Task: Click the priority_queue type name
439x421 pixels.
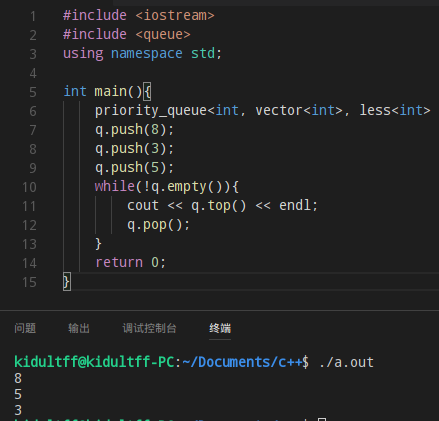Action: (x=151, y=111)
